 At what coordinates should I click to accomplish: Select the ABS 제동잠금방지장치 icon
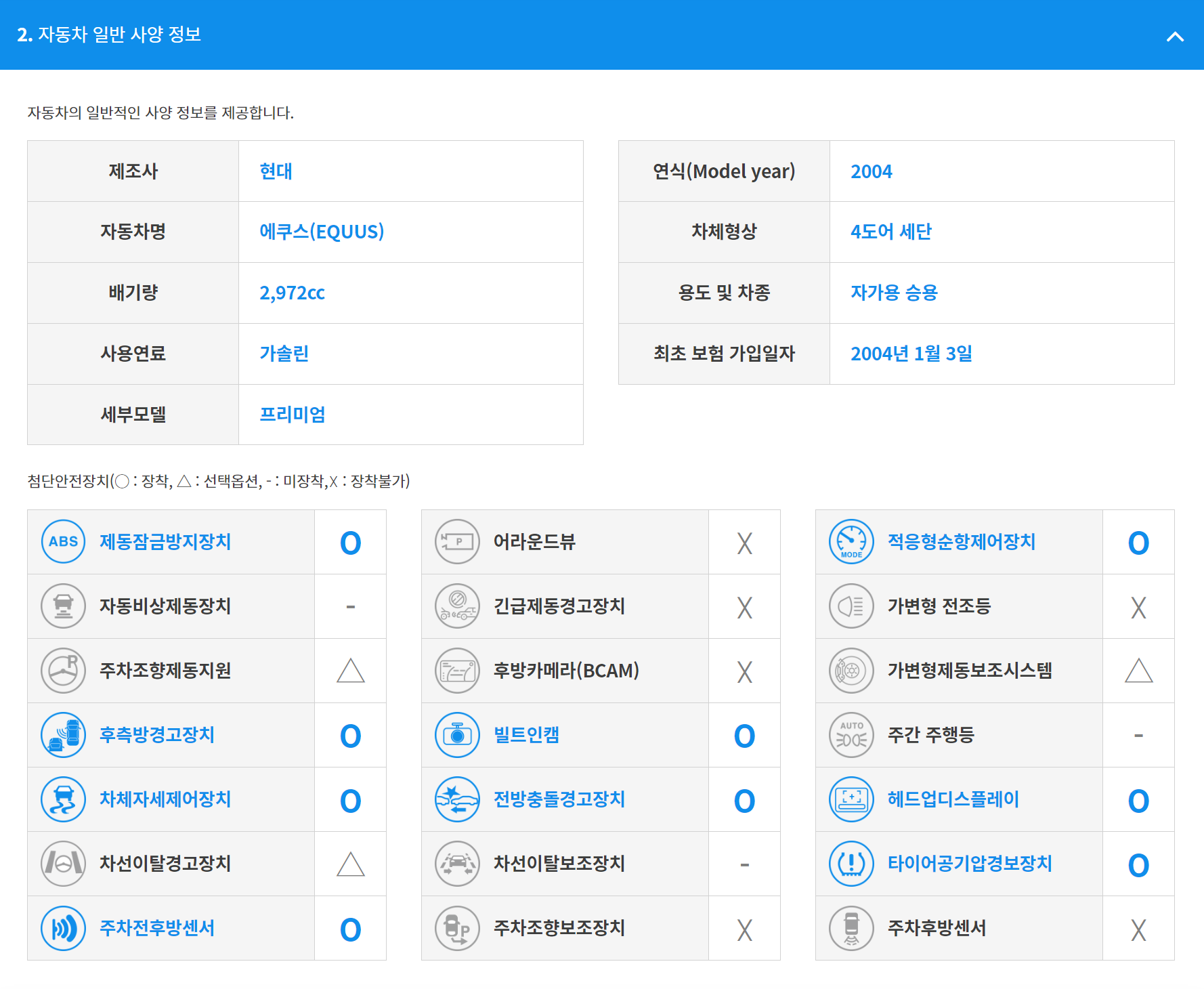(62, 542)
